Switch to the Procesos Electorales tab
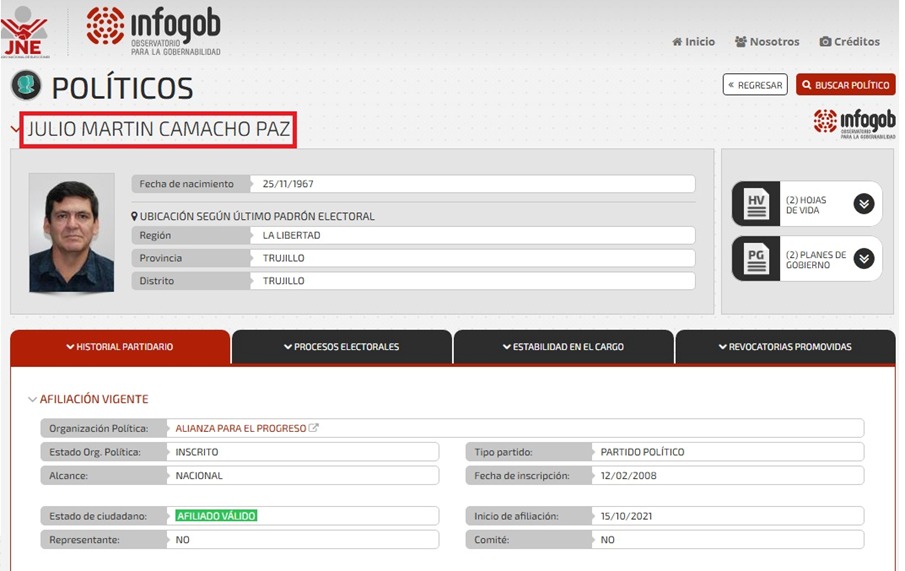The height and width of the screenshot is (571, 905). click(341, 347)
